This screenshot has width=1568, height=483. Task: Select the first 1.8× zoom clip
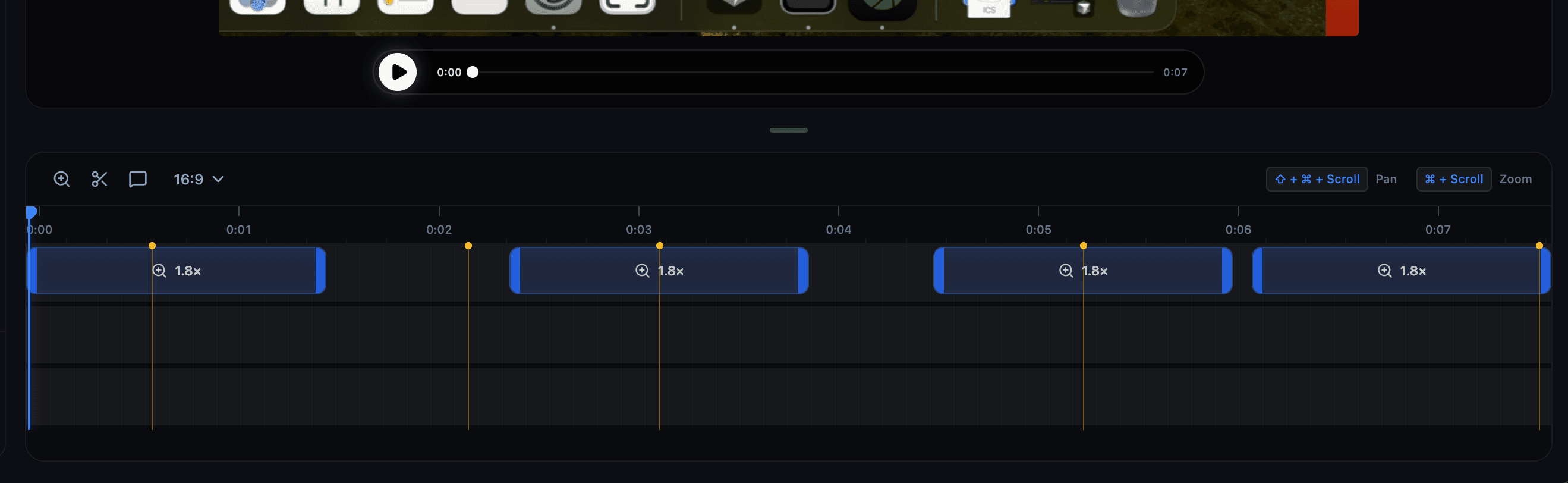click(x=177, y=271)
